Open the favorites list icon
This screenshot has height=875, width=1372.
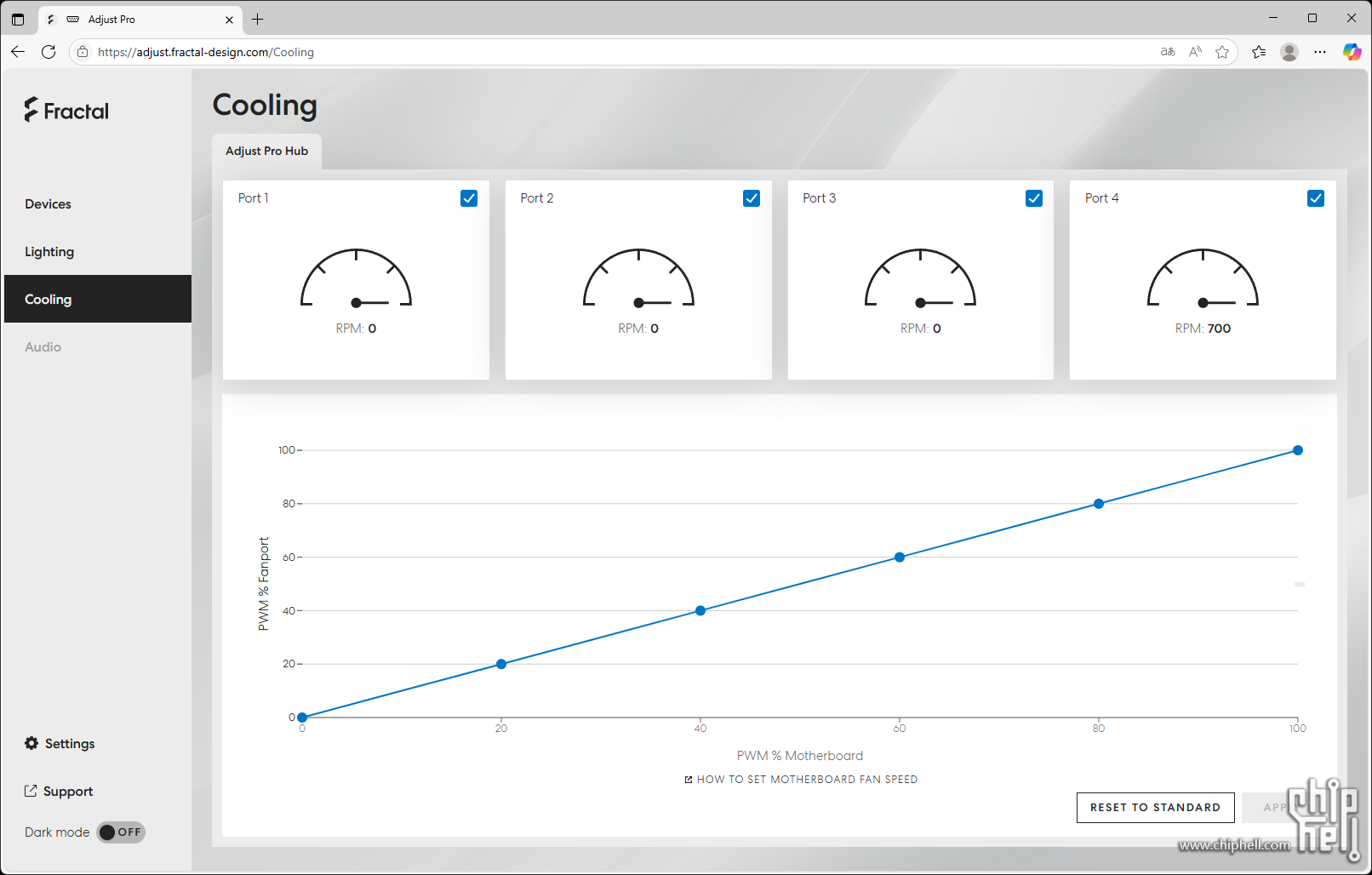pyautogui.click(x=1259, y=52)
